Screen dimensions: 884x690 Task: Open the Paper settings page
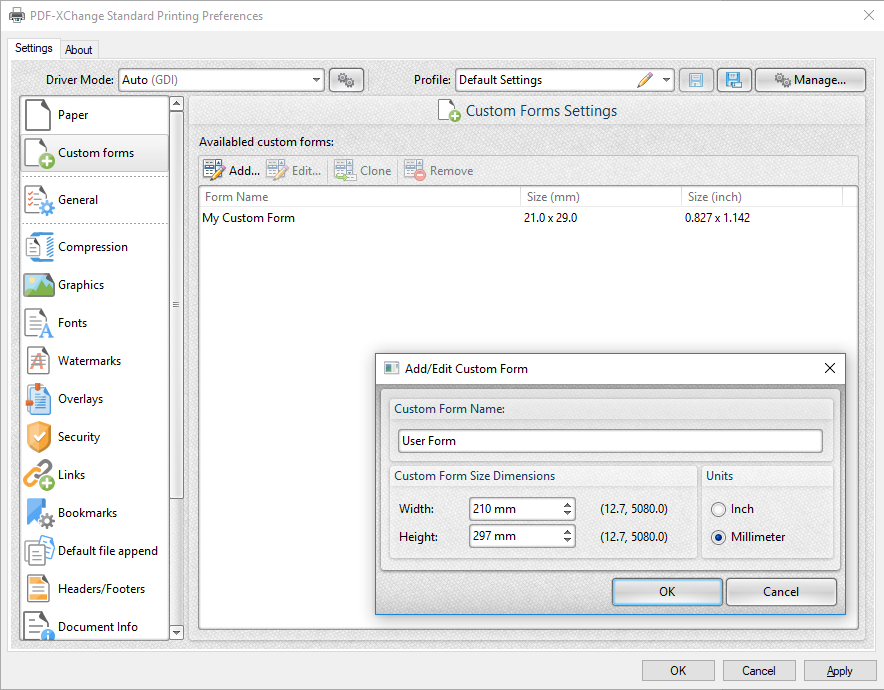(x=94, y=114)
